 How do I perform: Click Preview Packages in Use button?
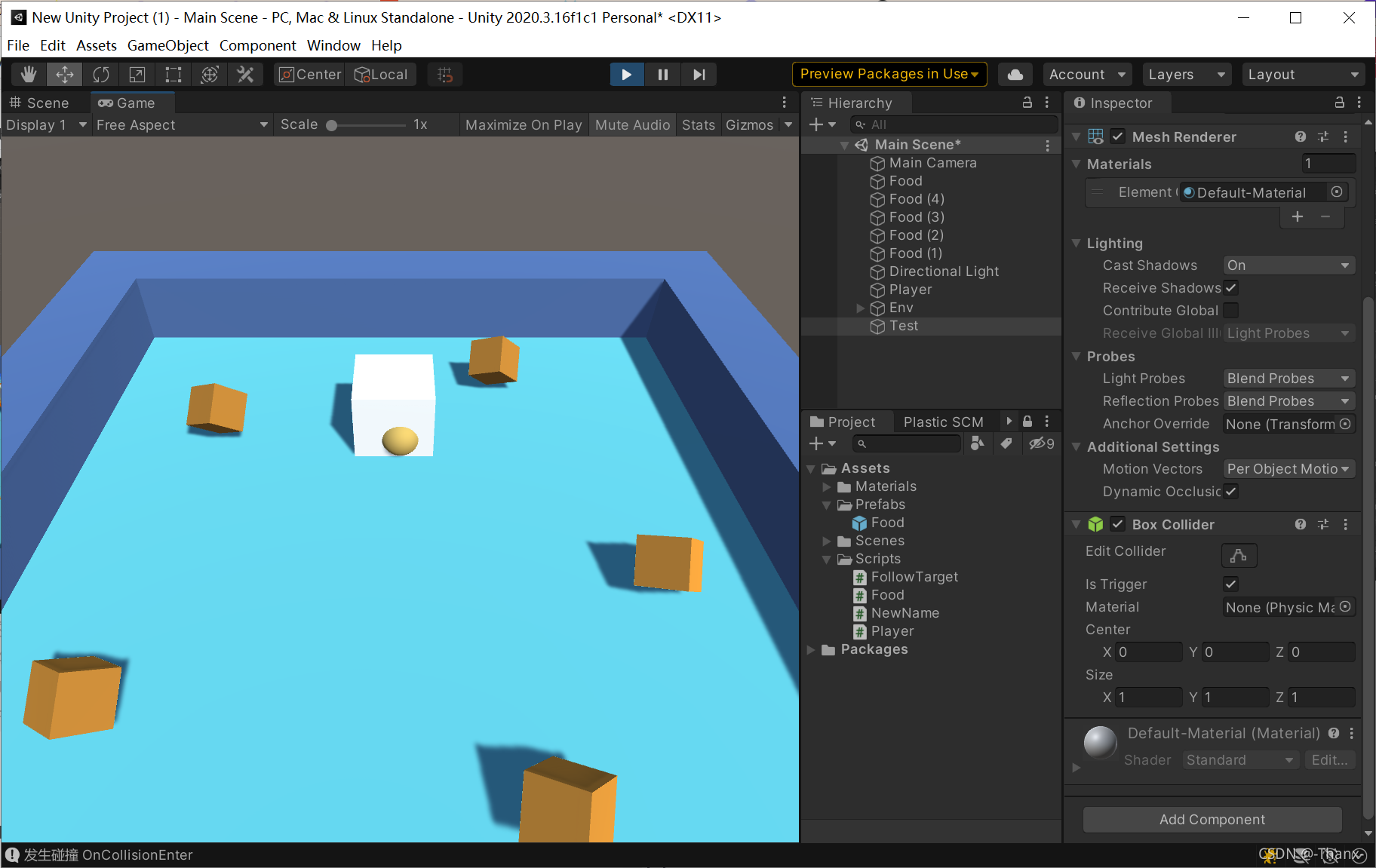click(x=889, y=74)
